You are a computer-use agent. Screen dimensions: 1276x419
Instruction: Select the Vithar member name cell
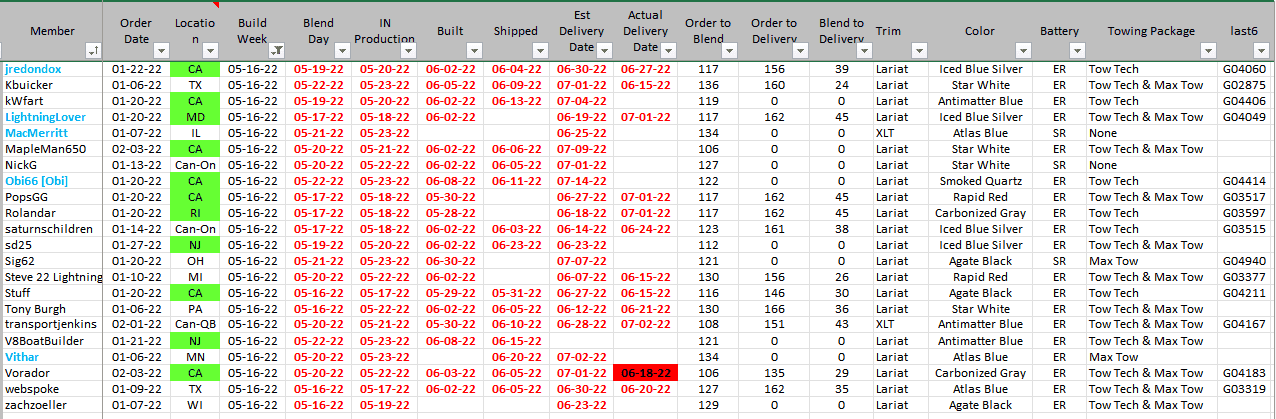(22, 357)
